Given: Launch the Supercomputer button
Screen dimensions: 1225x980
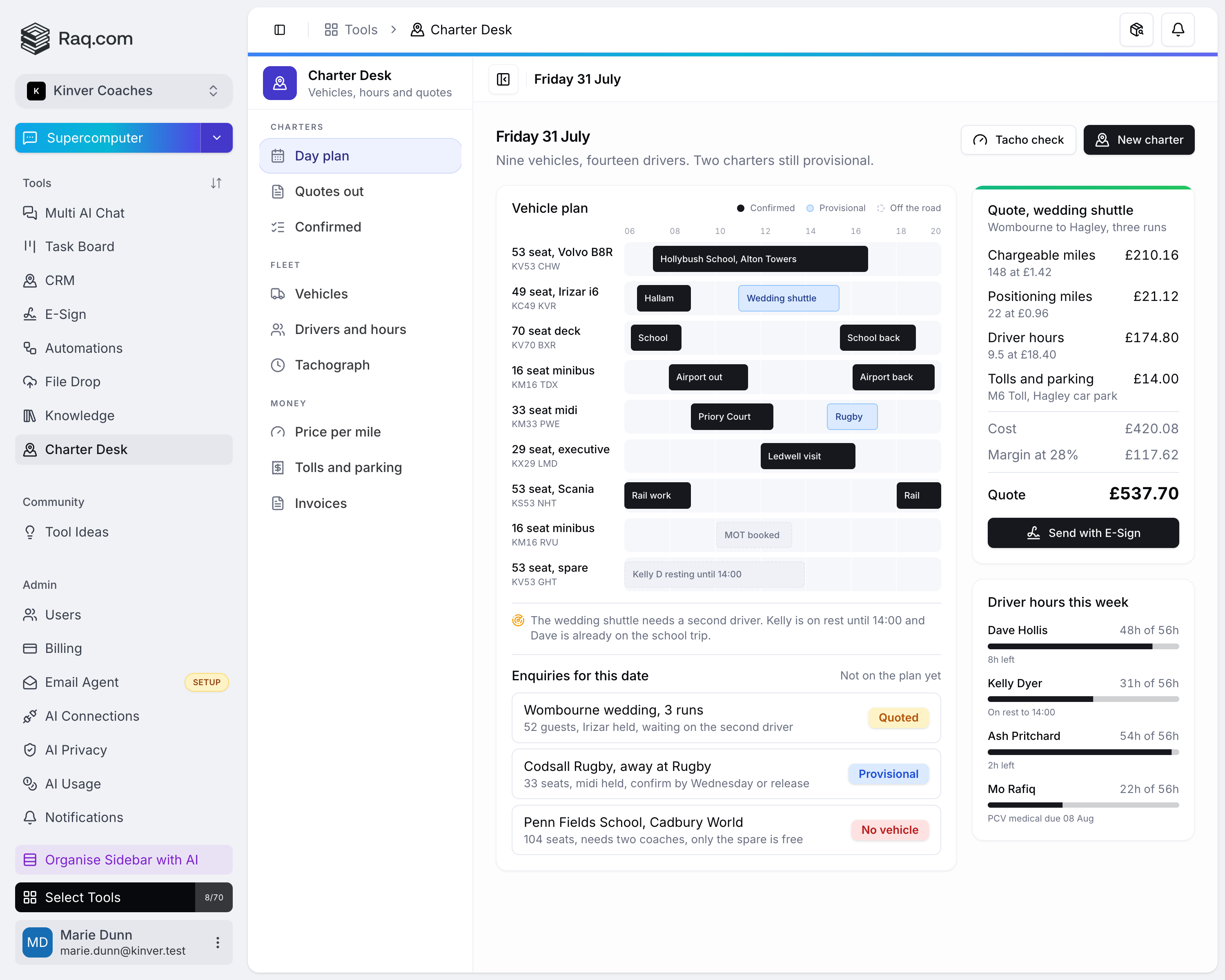Looking at the screenshot, I should tap(108, 138).
